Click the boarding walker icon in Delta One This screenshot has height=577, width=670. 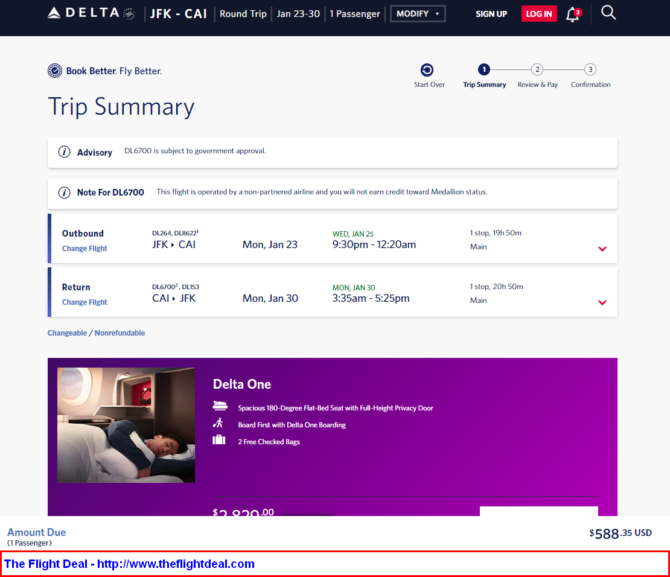[218, 423]
